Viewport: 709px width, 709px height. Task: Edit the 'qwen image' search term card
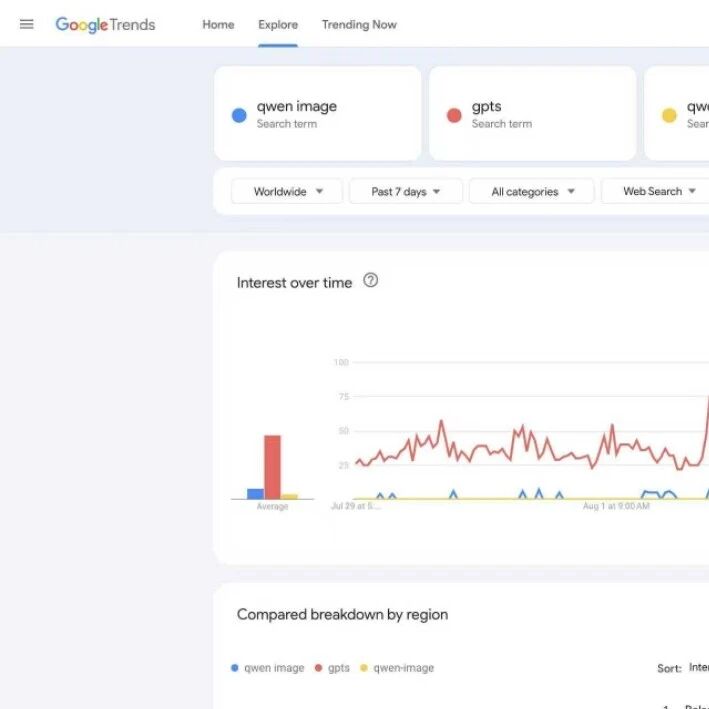coord(317,113)
